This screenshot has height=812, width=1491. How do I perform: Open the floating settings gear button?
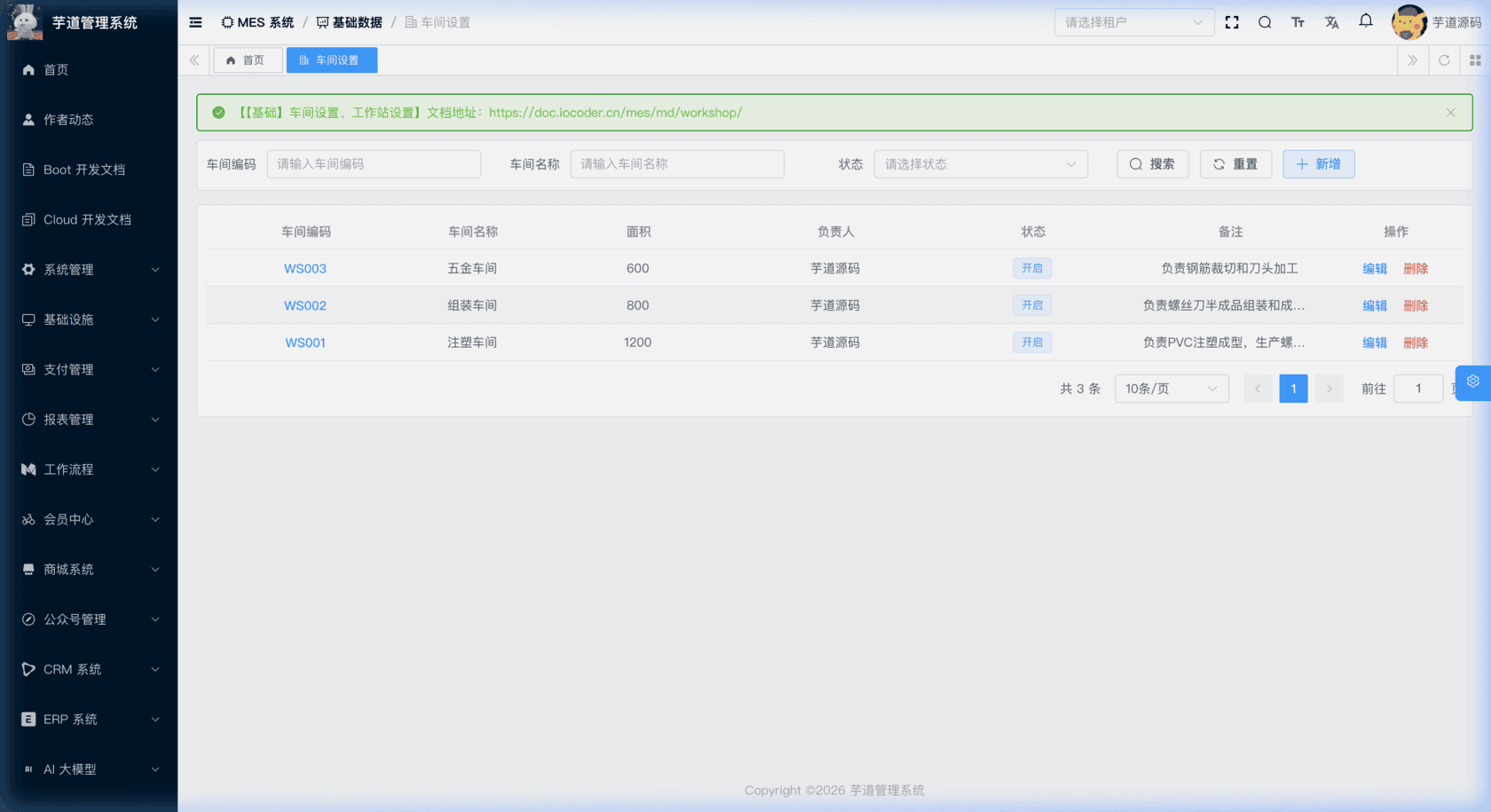[1473, 382]
